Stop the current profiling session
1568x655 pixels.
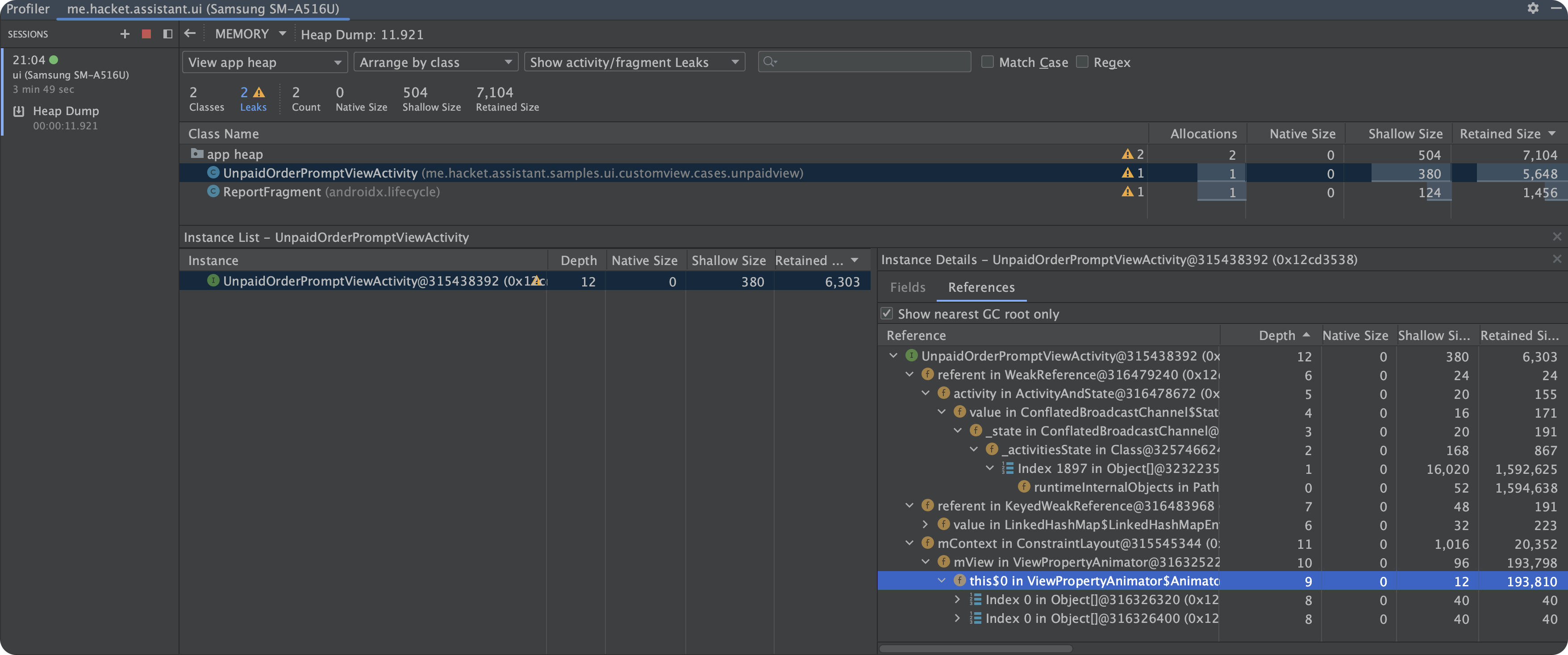(x=146, y=34)
